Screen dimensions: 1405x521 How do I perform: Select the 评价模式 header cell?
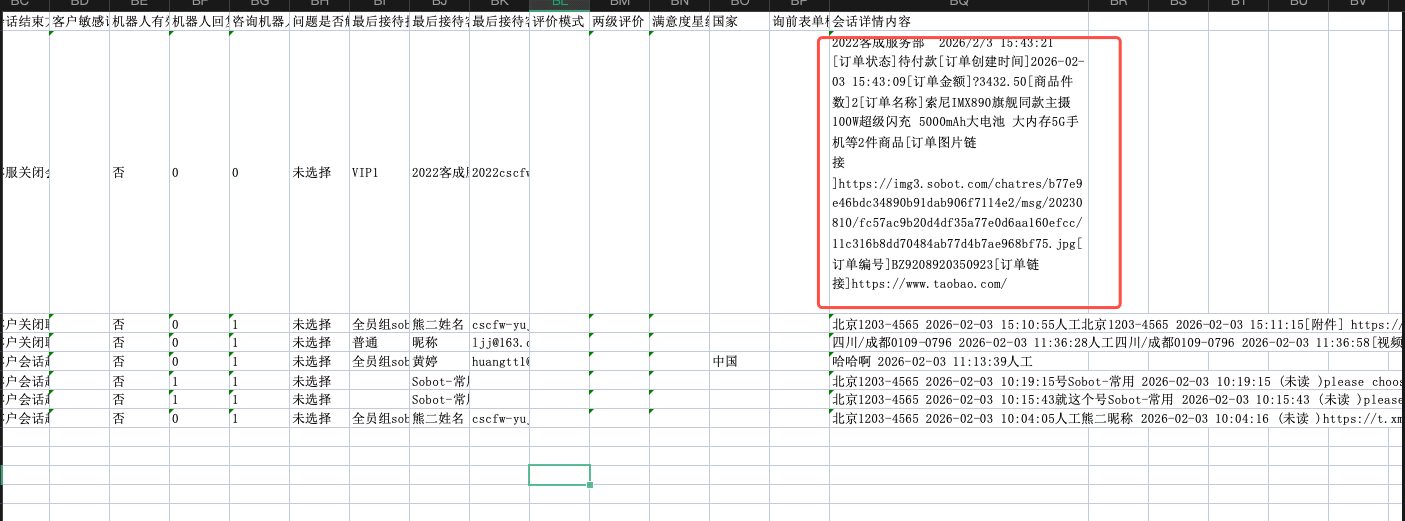point(559,21)
